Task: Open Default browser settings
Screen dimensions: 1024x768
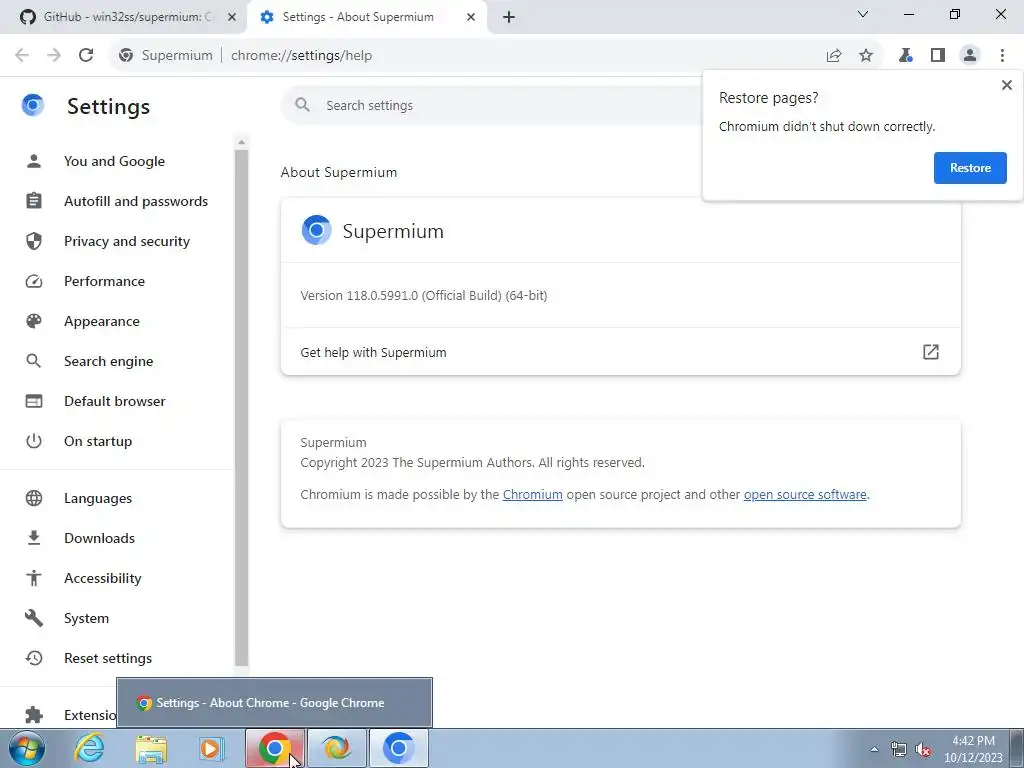Action: click(x=116, y=401)
